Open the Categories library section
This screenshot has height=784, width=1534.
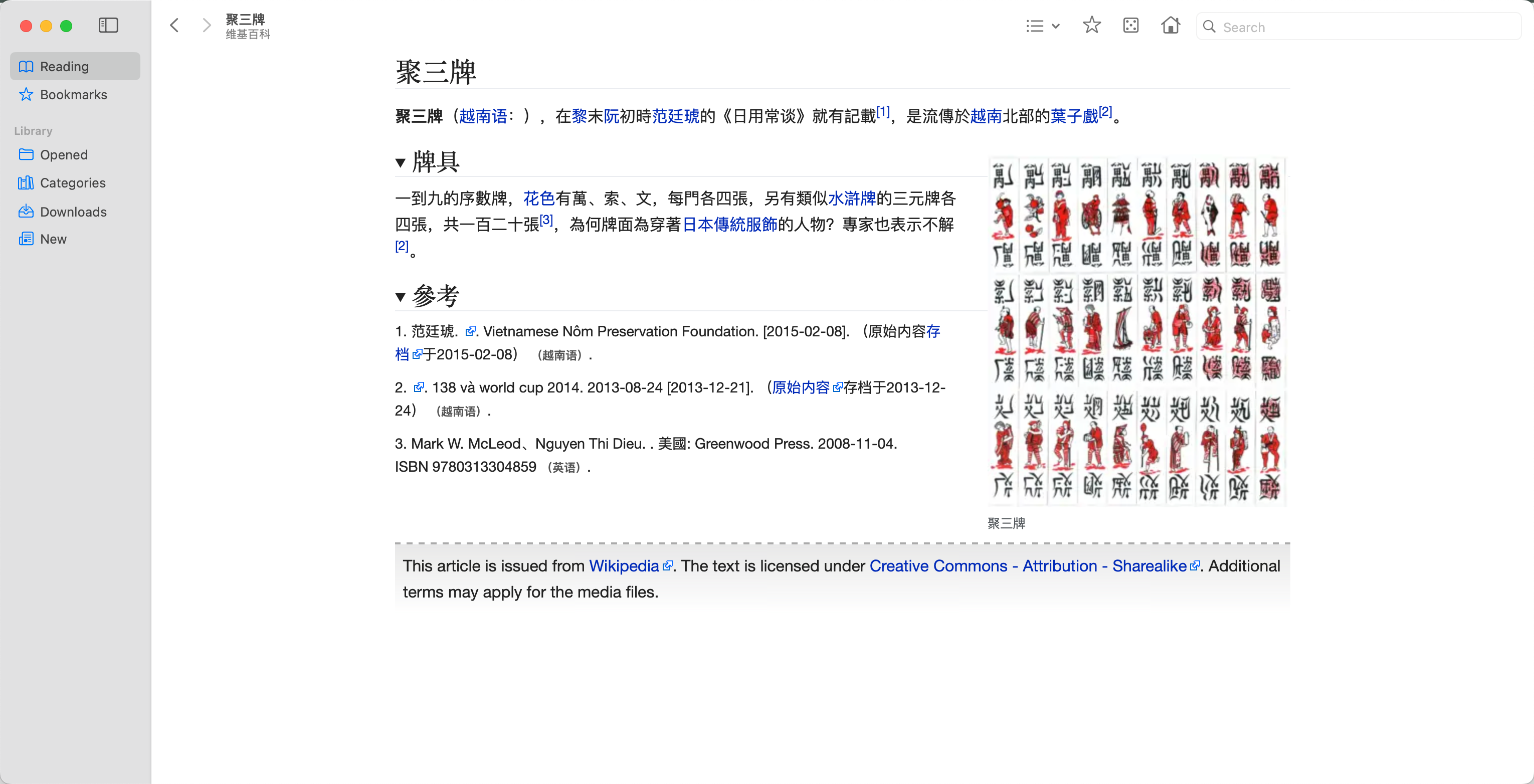coord(75,183)
